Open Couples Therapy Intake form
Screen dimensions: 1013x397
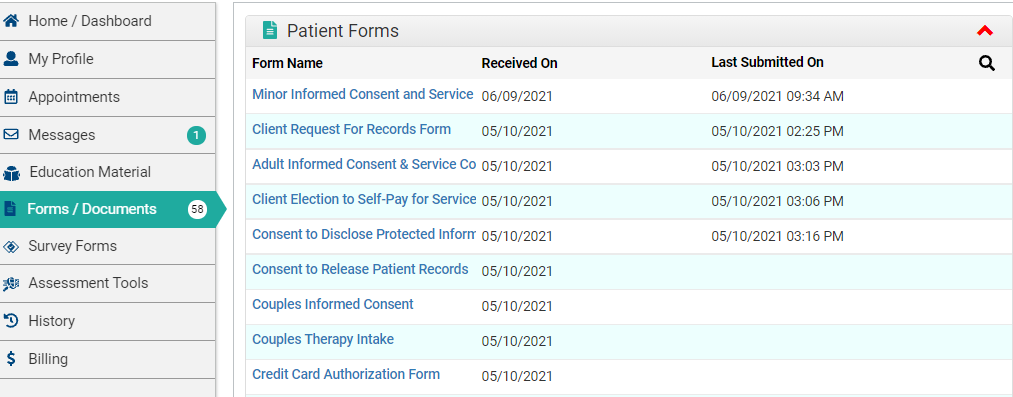point(323,340)
